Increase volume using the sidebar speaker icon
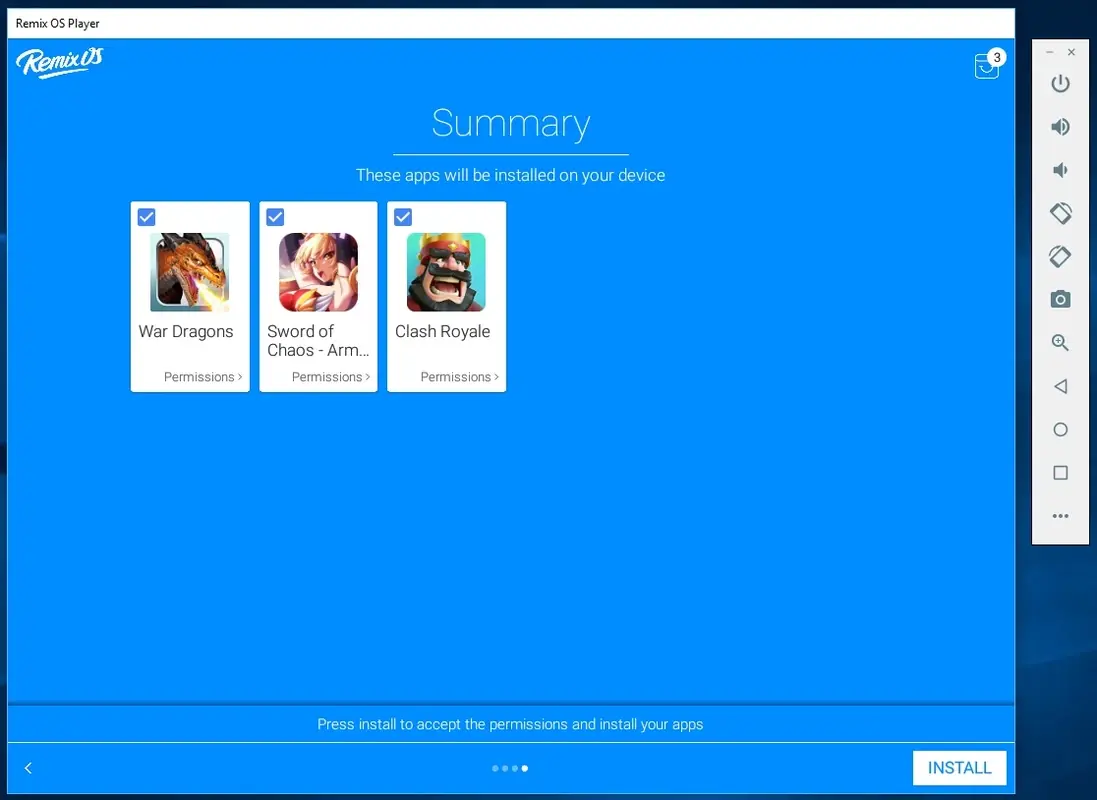Screen dimensions: 1097x800 1060,127
